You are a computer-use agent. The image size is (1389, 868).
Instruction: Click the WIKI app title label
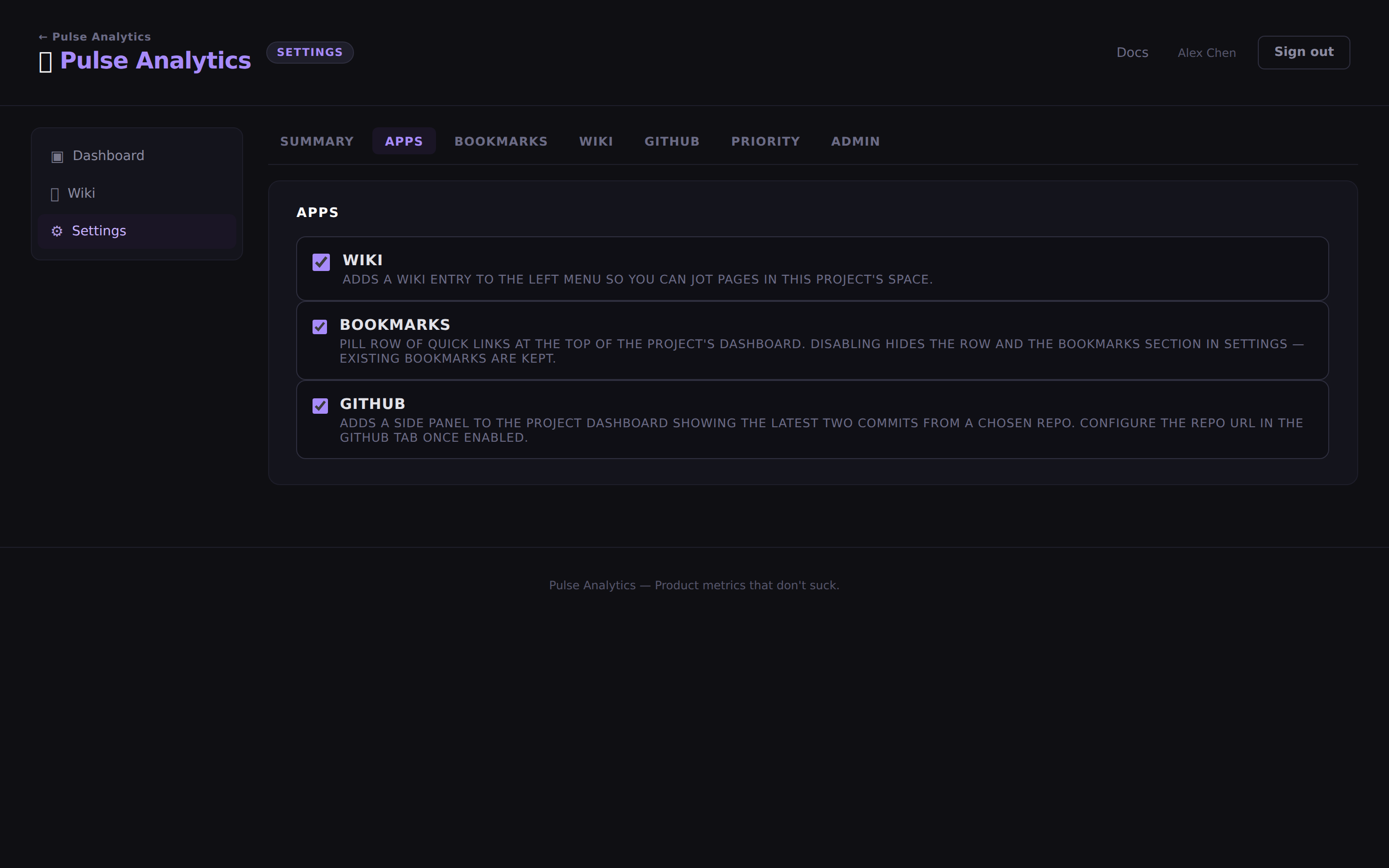coord(363,260)
